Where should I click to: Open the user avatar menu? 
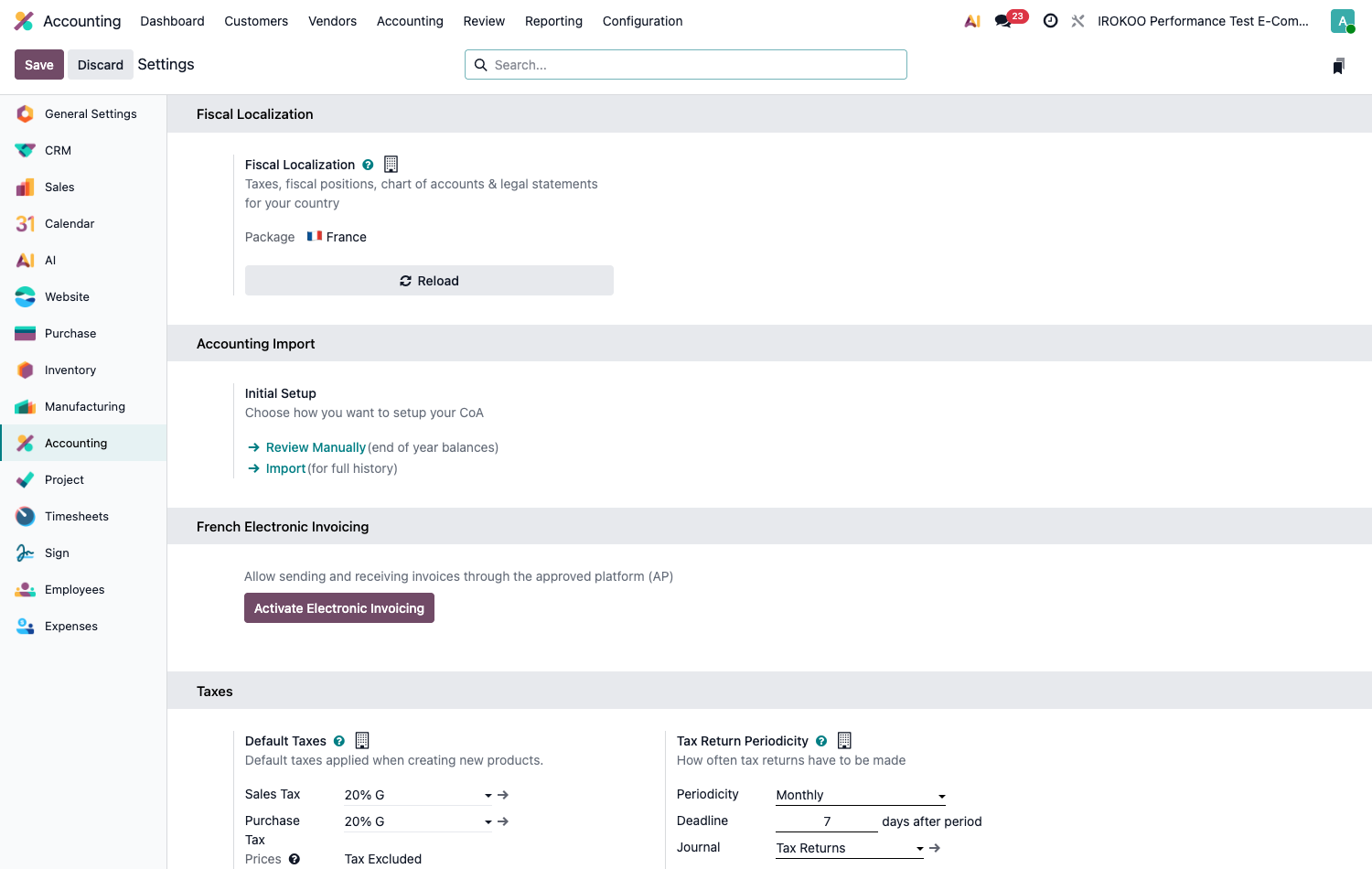pos(1343,21)
